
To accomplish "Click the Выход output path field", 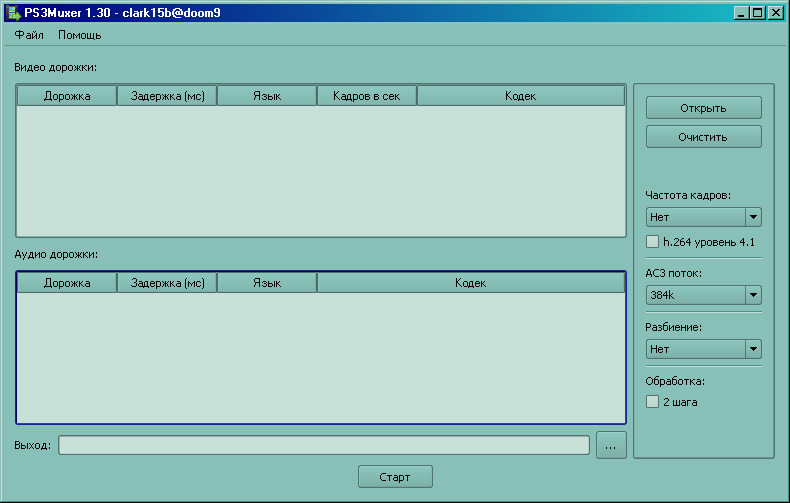I will pyautogui.click(x=324, y=445).
